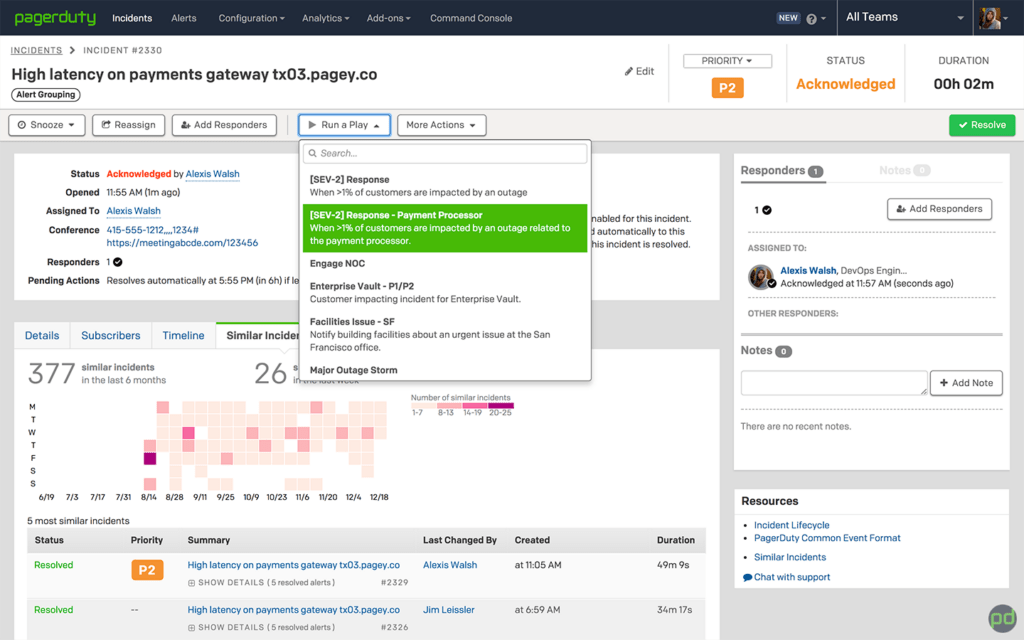Resolve the incident with green button
1024x640 pixels.
(x=982, y=125)
